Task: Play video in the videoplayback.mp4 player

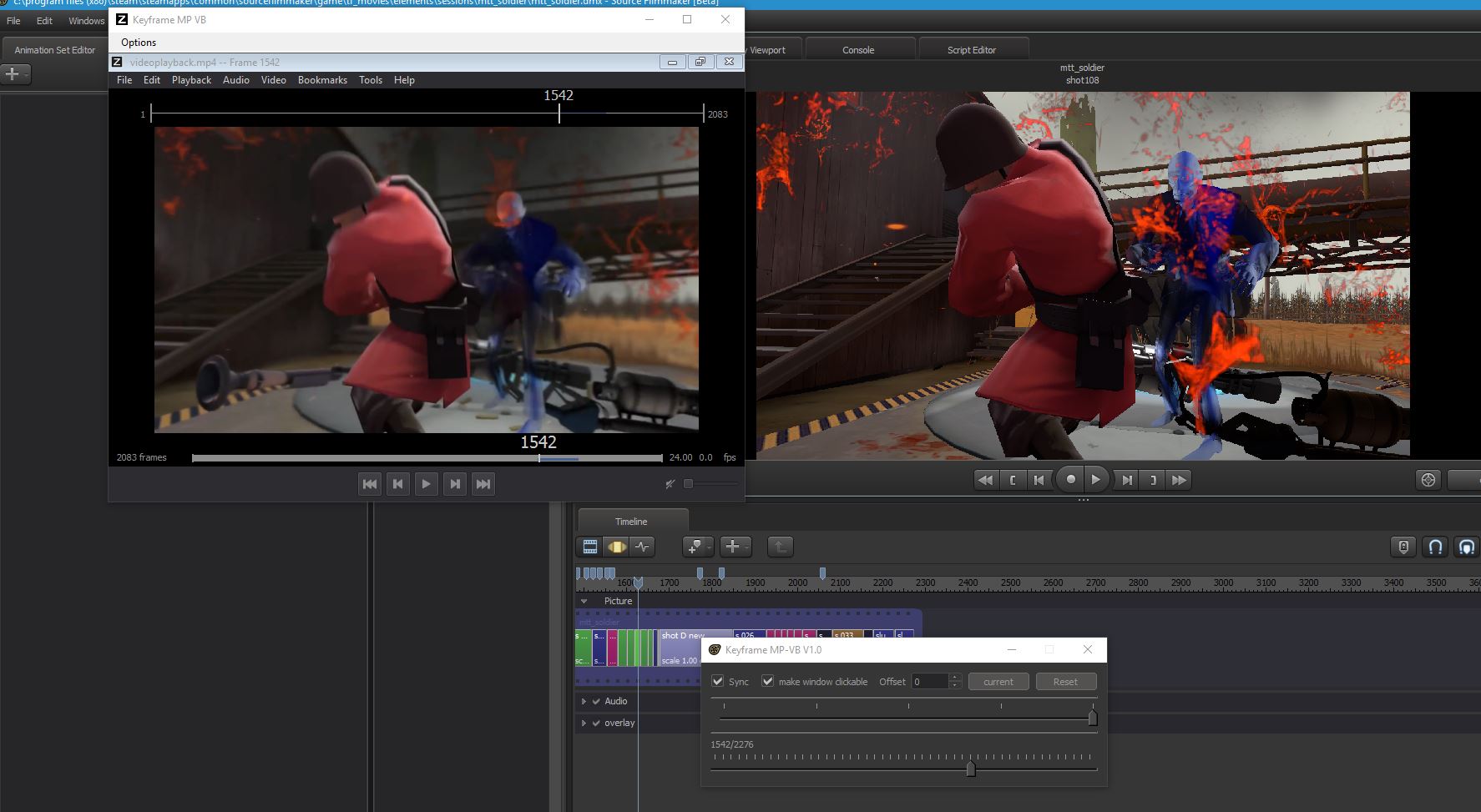Action: point(426,483)
